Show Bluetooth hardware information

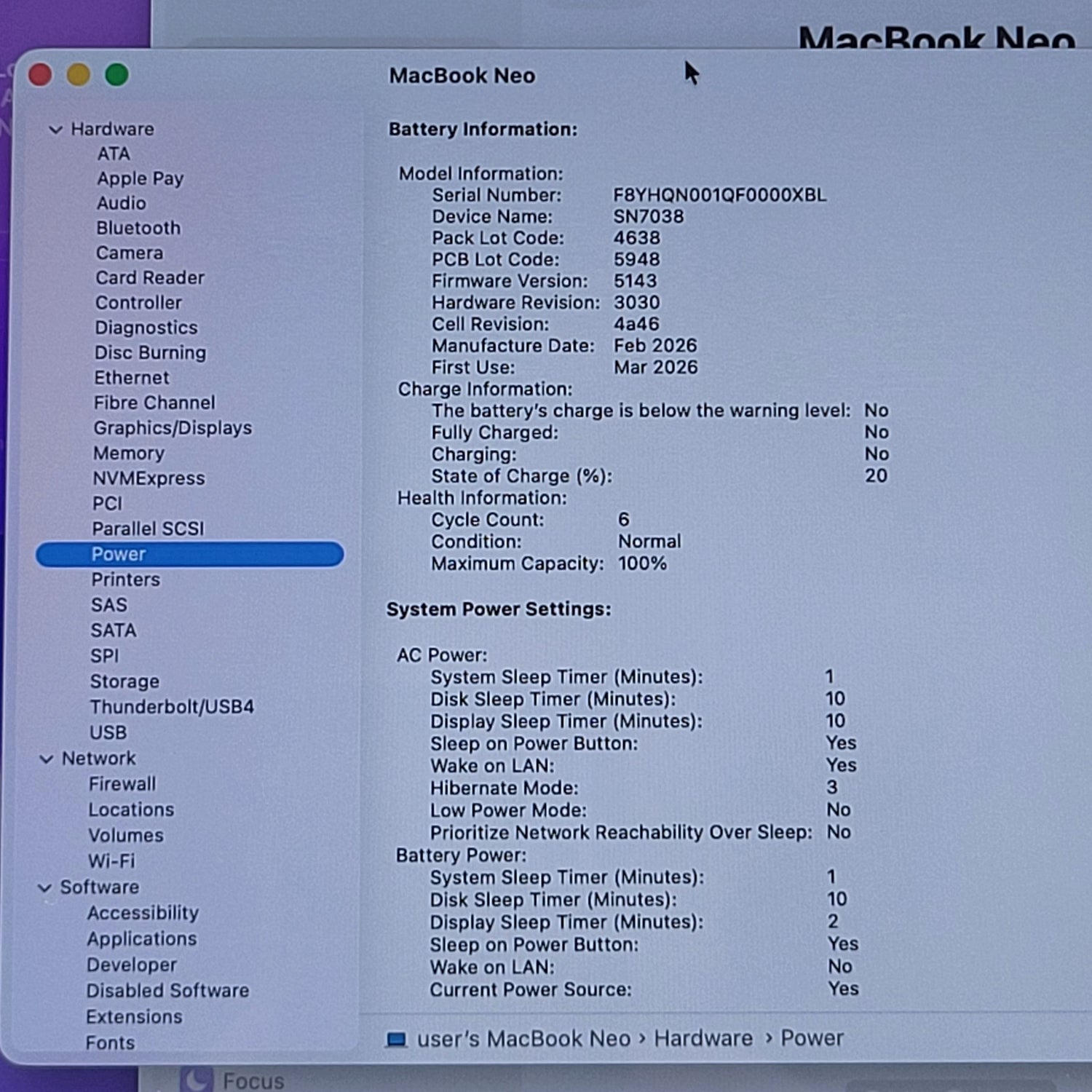click(138, 228)
